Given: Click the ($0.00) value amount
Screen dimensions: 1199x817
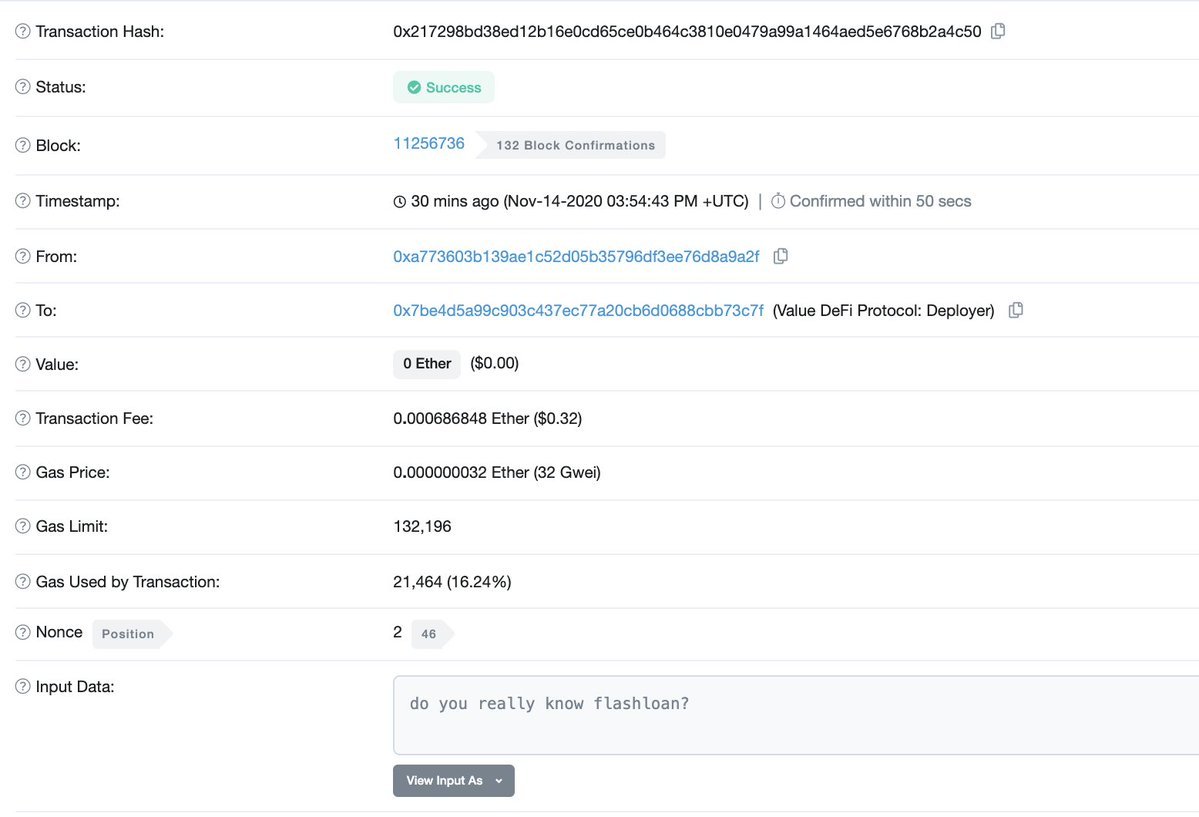Looking at the screenshot, I should [494, 363].
